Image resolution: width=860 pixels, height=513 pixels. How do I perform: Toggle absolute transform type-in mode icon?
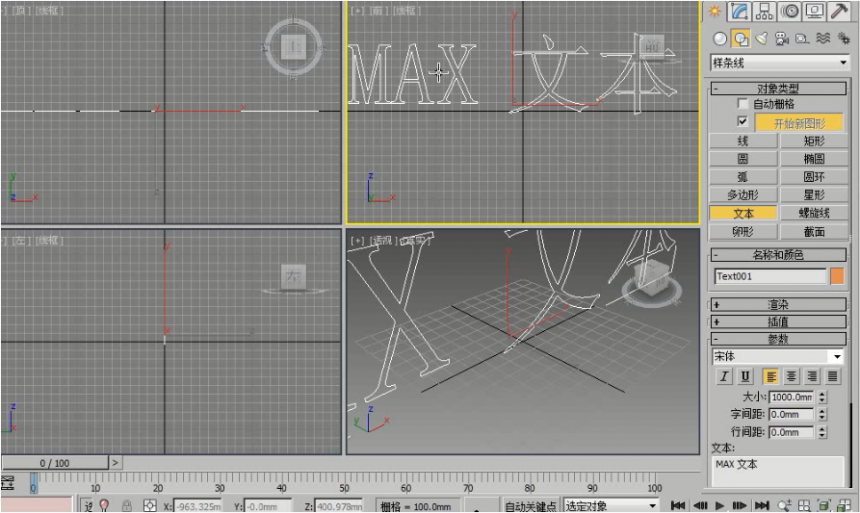pos(149,505)
